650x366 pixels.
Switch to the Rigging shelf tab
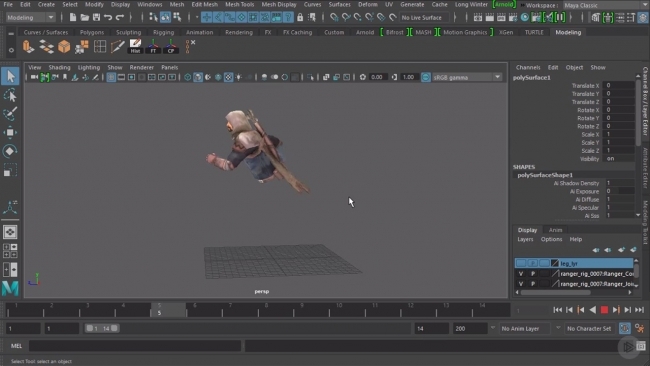(x=163, y=32)
